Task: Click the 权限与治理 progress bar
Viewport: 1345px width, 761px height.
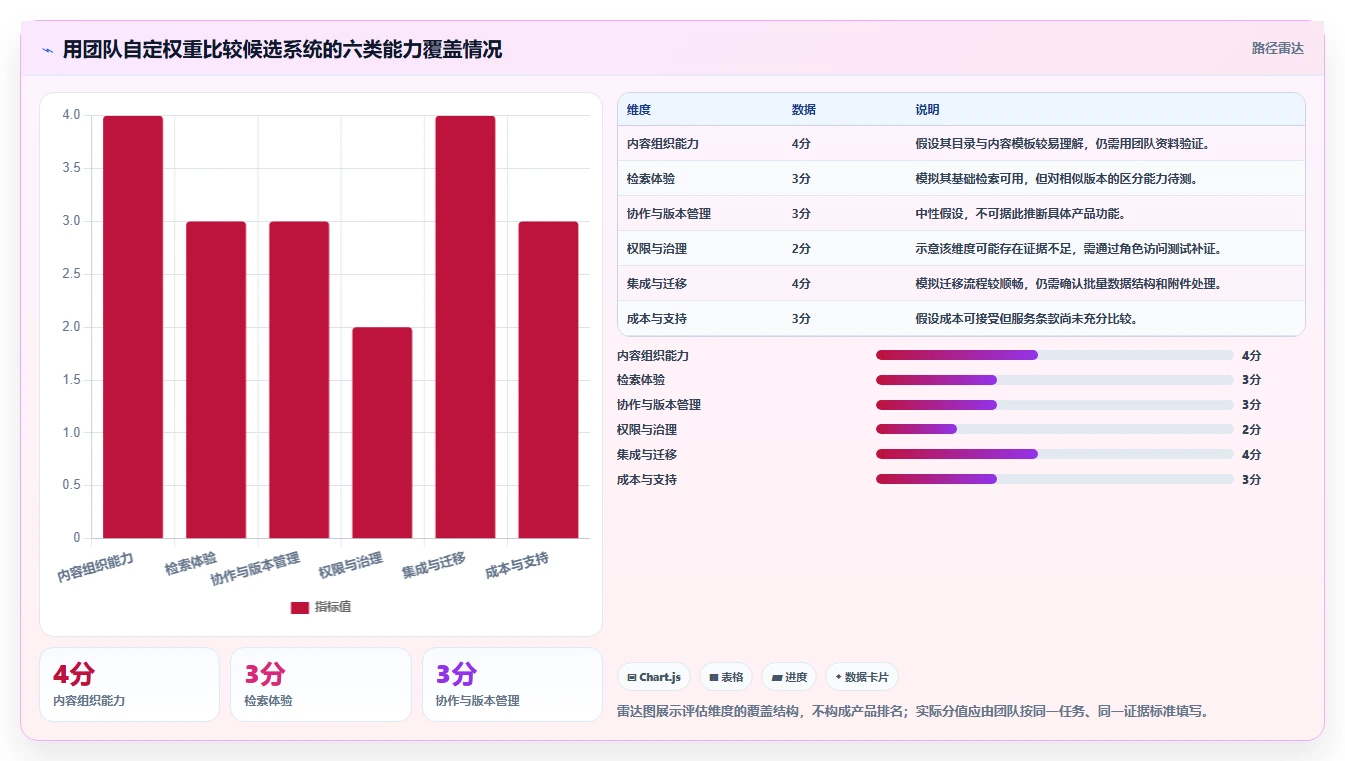Action: pos(1055,429)
